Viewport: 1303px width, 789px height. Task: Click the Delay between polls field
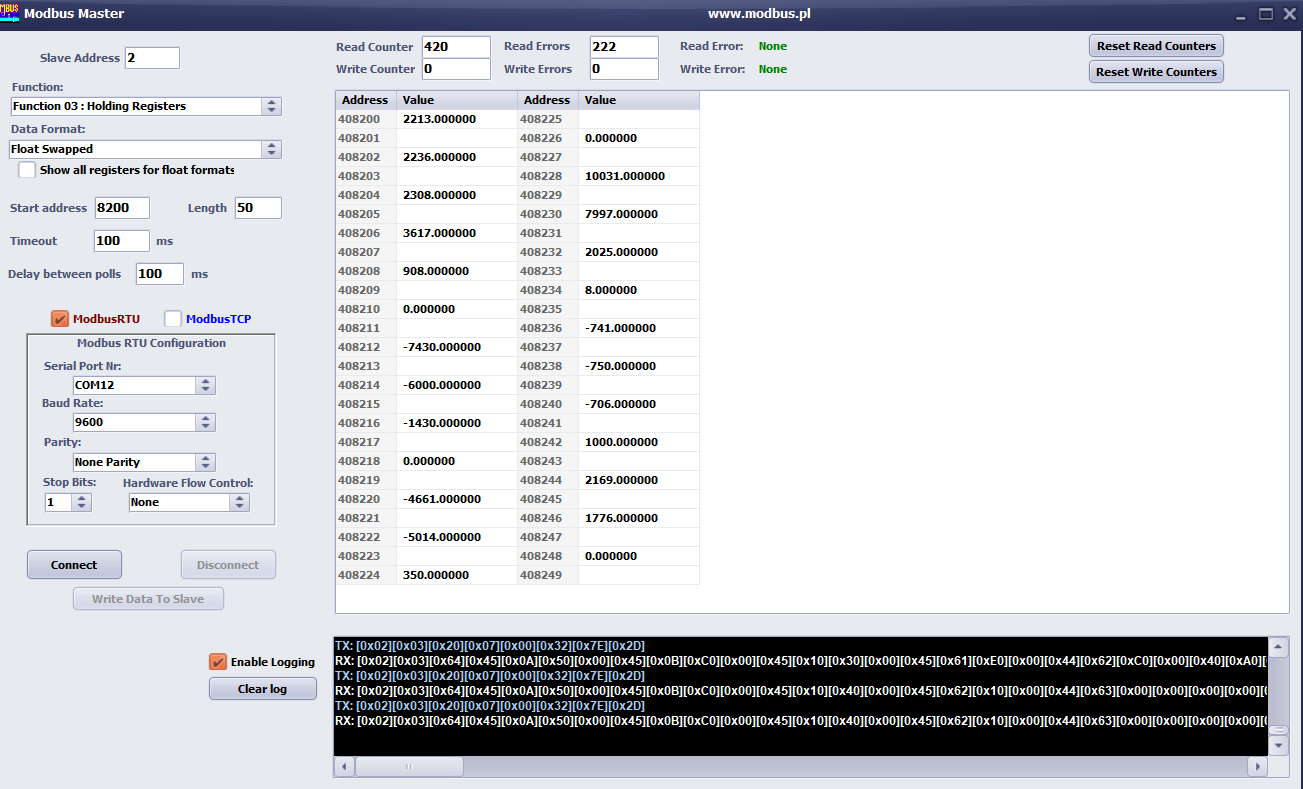(x=160, y=274)
